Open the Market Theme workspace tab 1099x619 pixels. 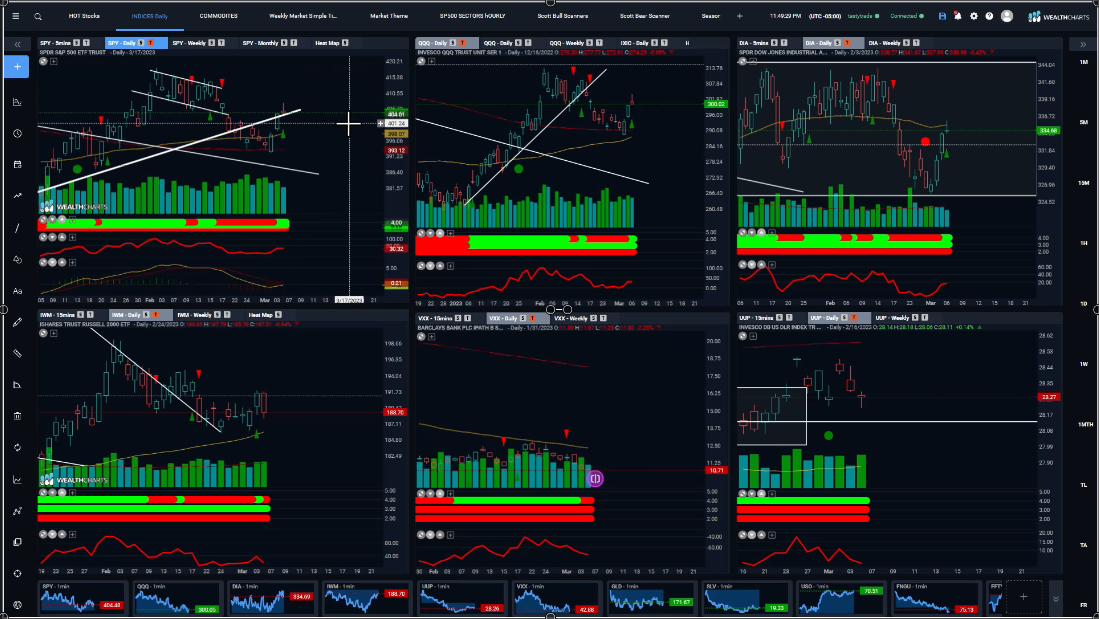pos(389,16)
